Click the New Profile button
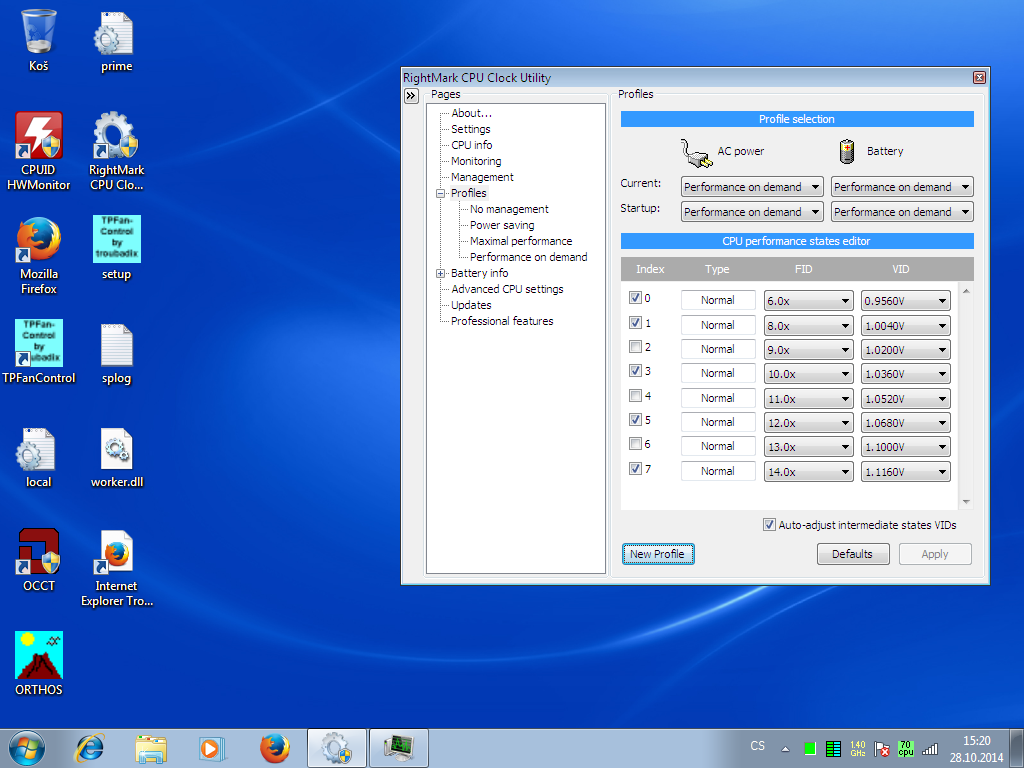Screen dimensions: 1024x768 657,554
